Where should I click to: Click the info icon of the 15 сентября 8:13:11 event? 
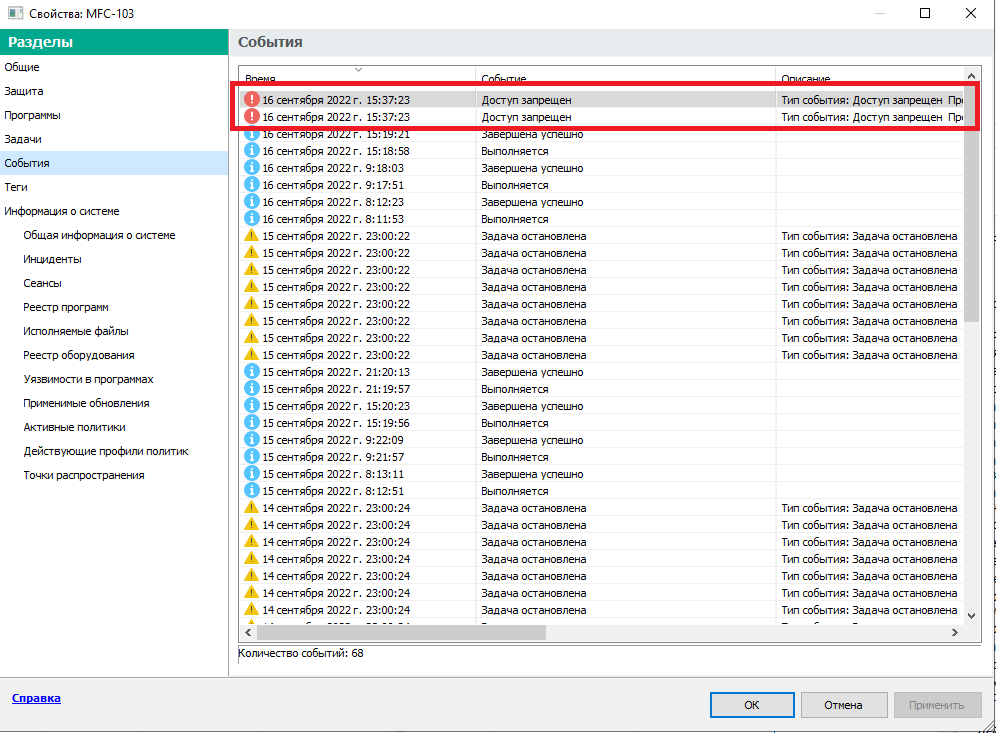pos(252,474)
